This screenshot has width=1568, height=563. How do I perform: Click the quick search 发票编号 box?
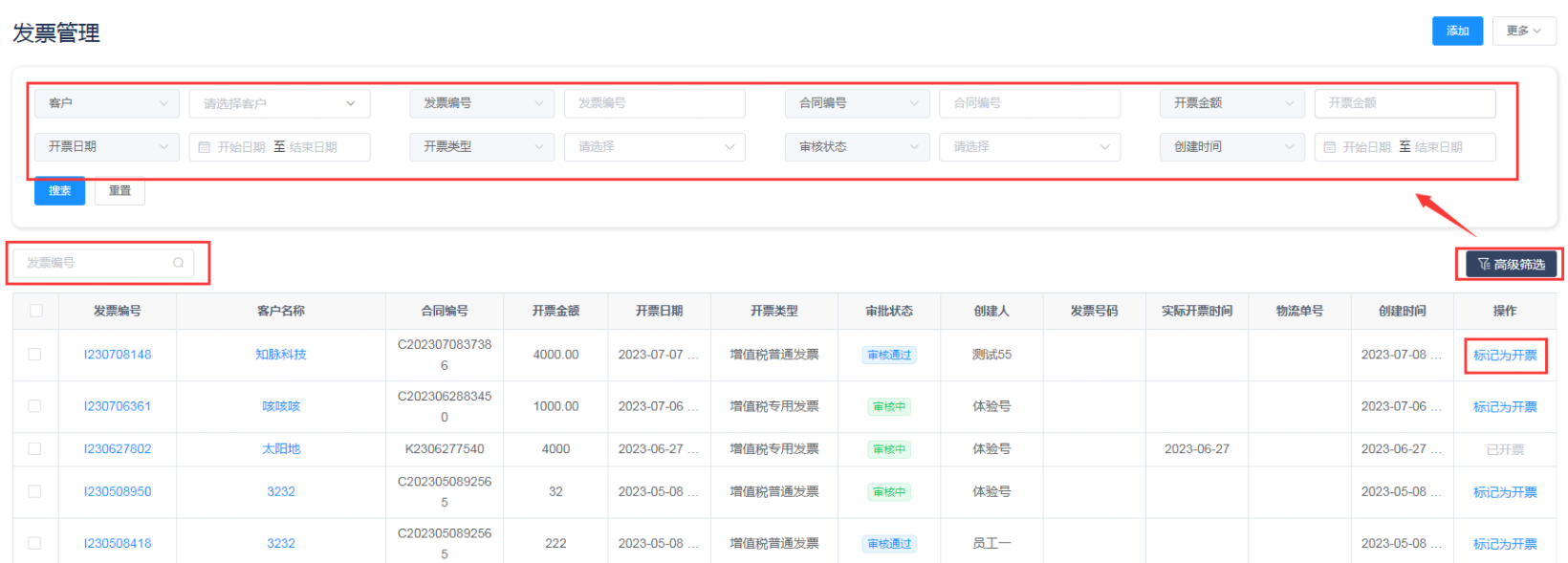(x=103, y=263)
